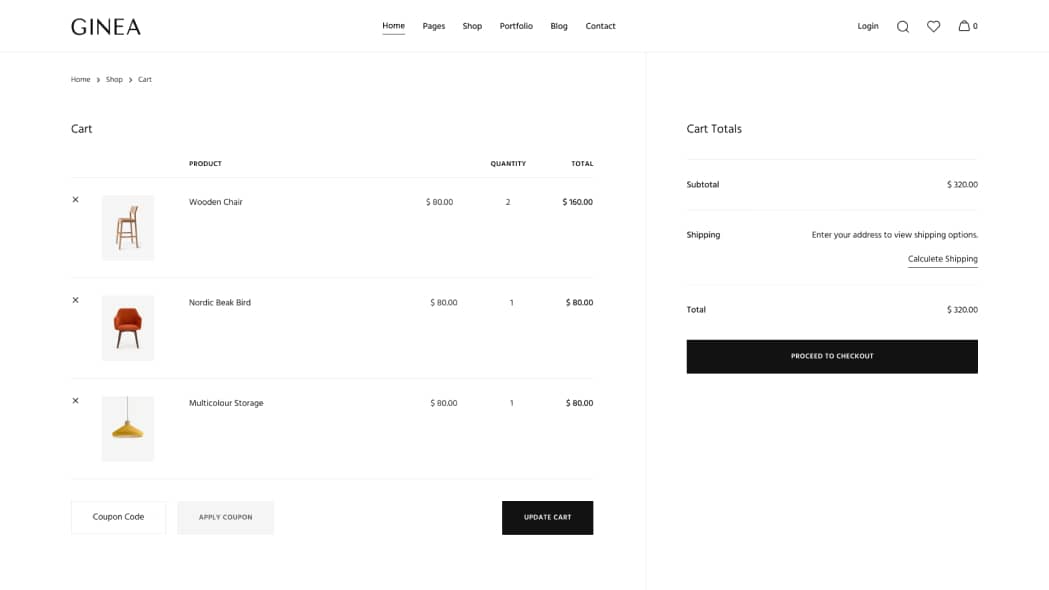The image size is (1049, 590).
Task: Click the Shop breadcrumb link
Action: [114, 80]
